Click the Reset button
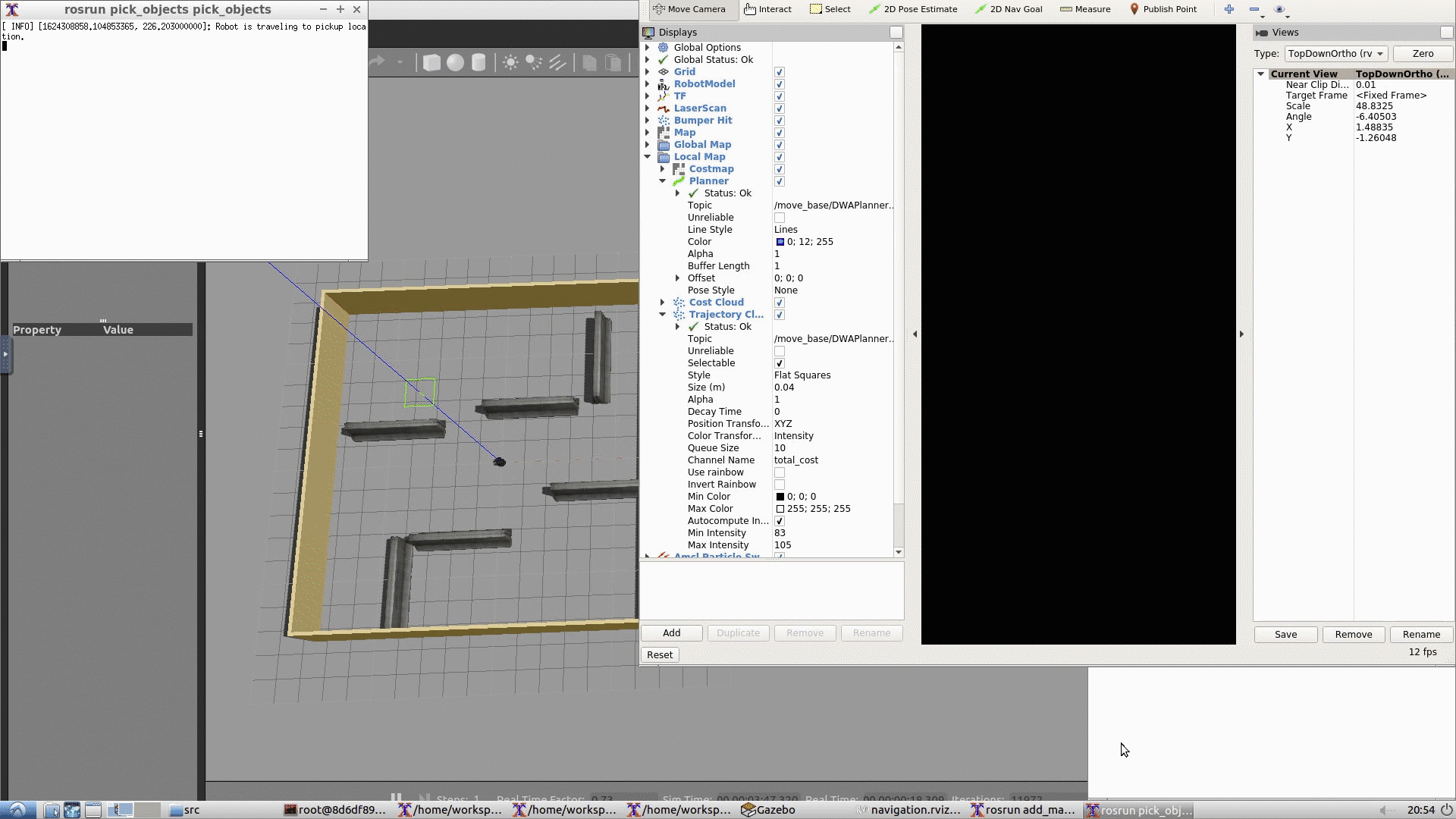This screenshot has width=1456, height=819. tap(660, 655)
